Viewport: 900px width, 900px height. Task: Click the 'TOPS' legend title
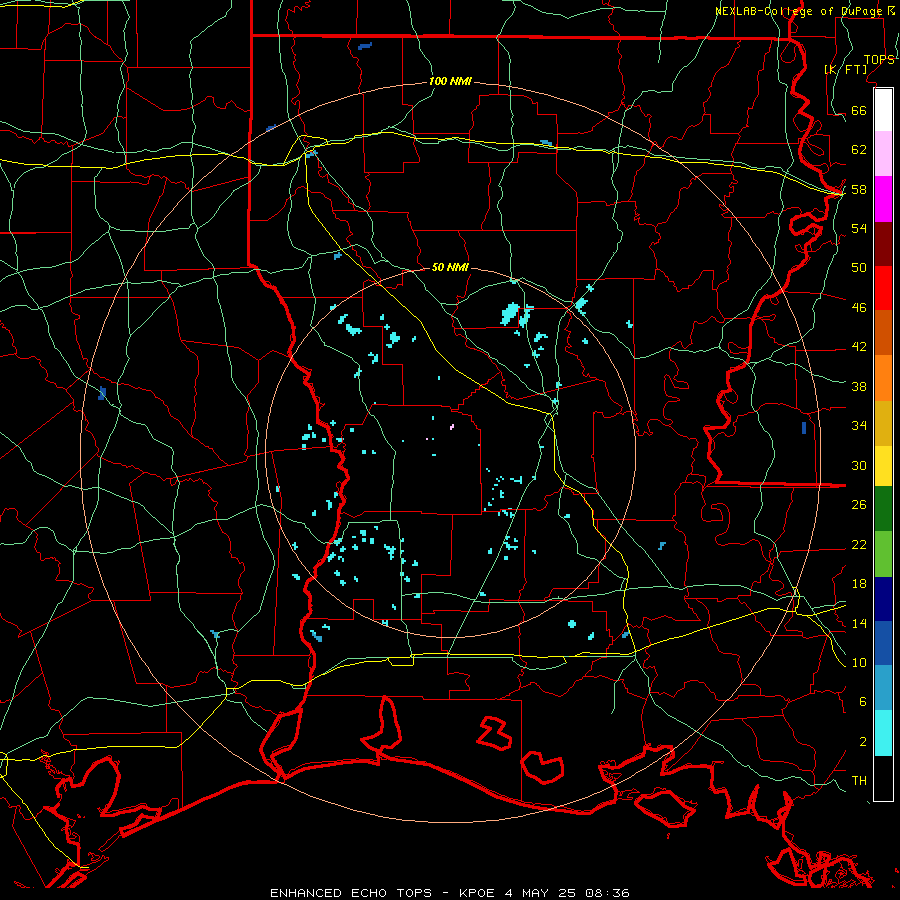click(879, 60)
